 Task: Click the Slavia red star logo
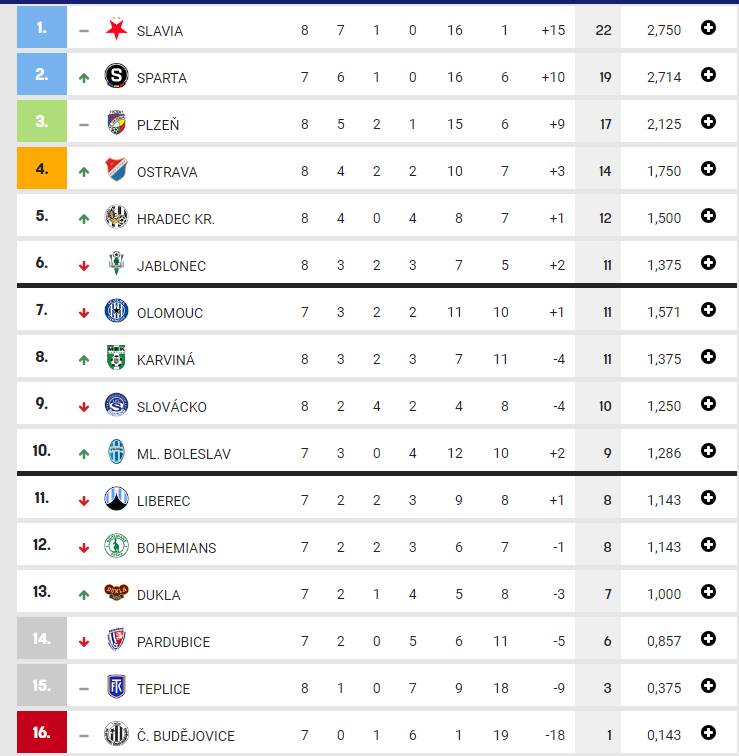tap(116, 29)
